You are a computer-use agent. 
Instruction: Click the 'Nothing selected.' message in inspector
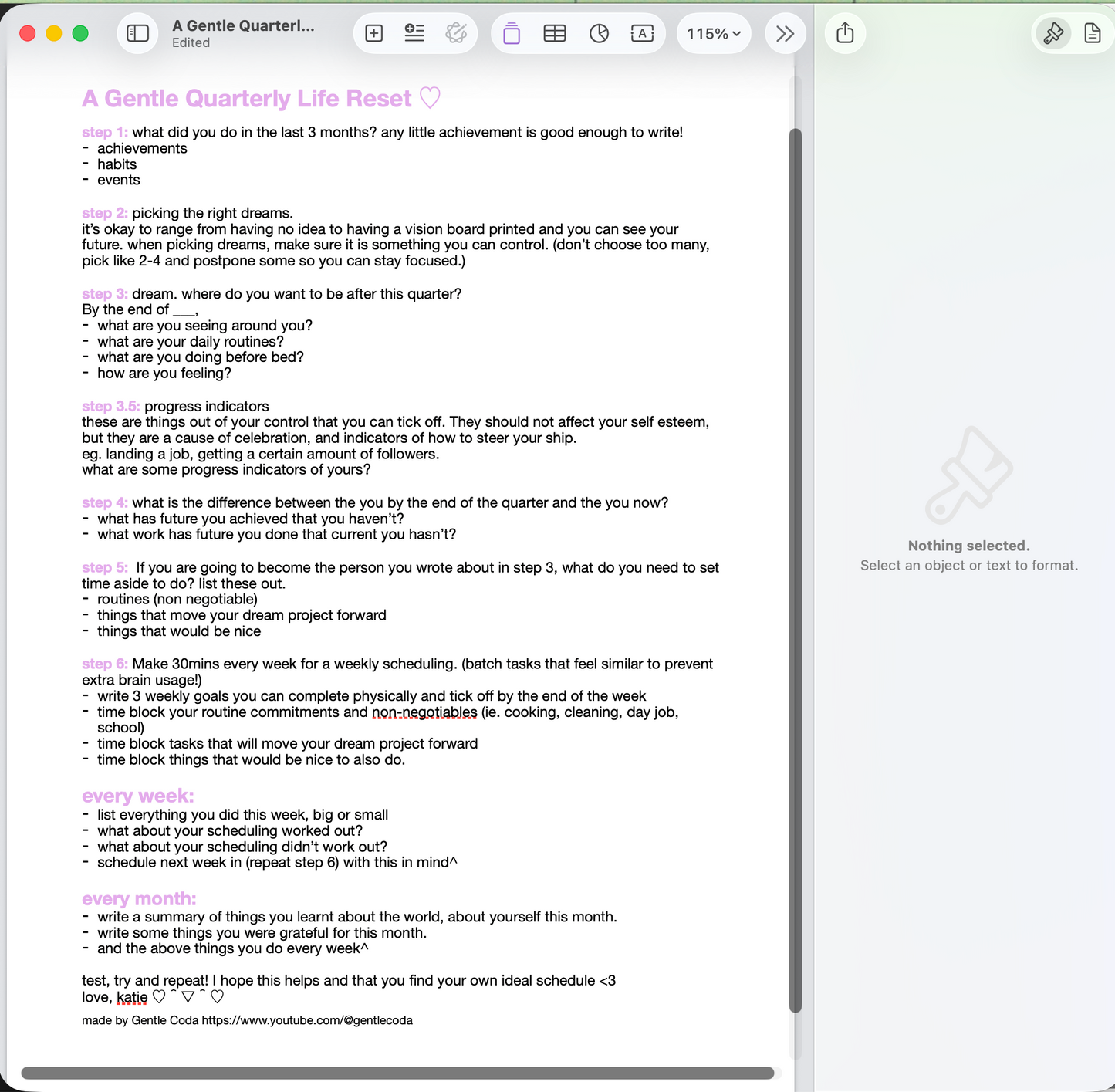[969, 546]
